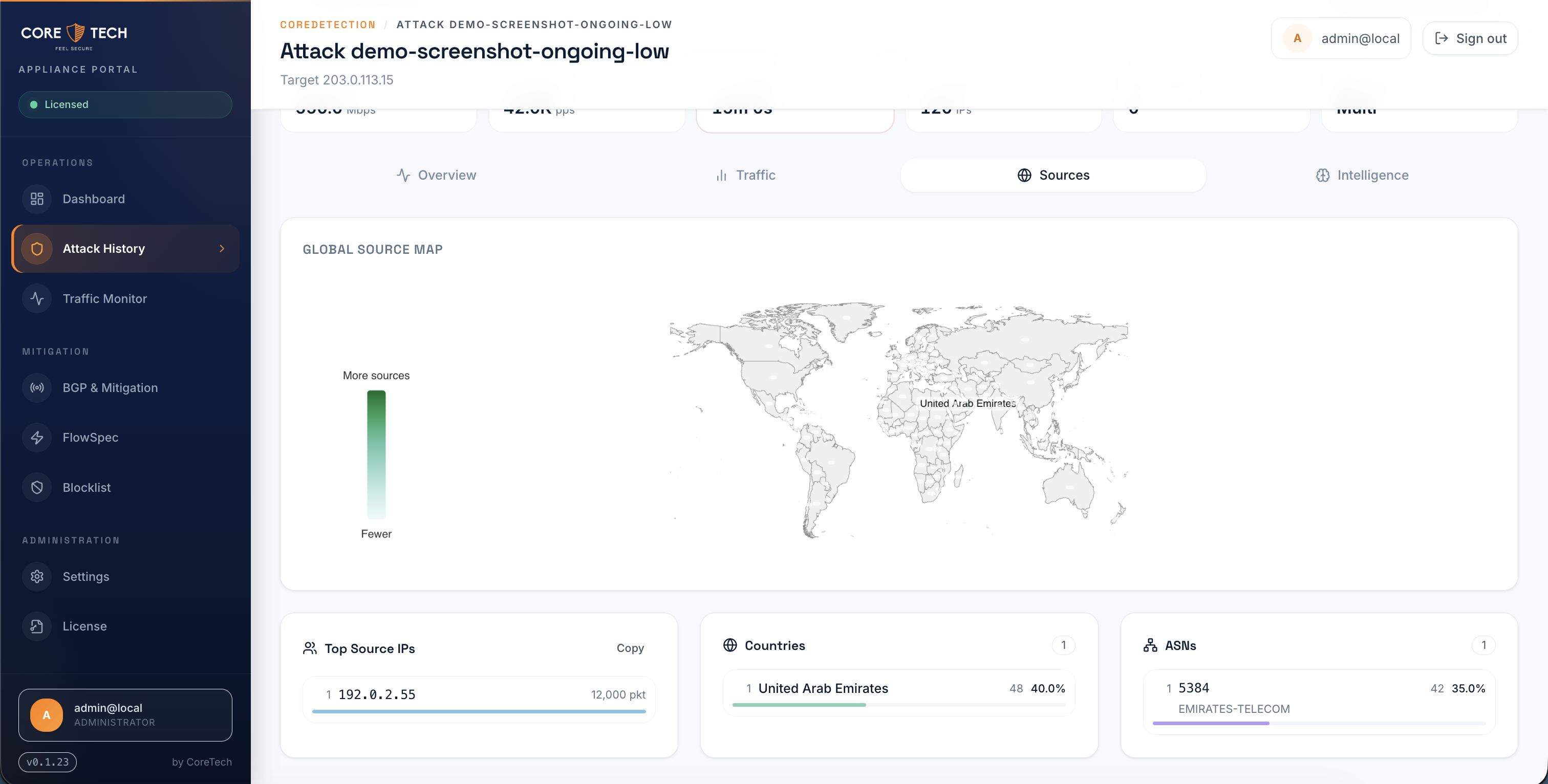1548x784 pixels.
Task: Click the 40.0% country share value
Action: [1047, 688]
